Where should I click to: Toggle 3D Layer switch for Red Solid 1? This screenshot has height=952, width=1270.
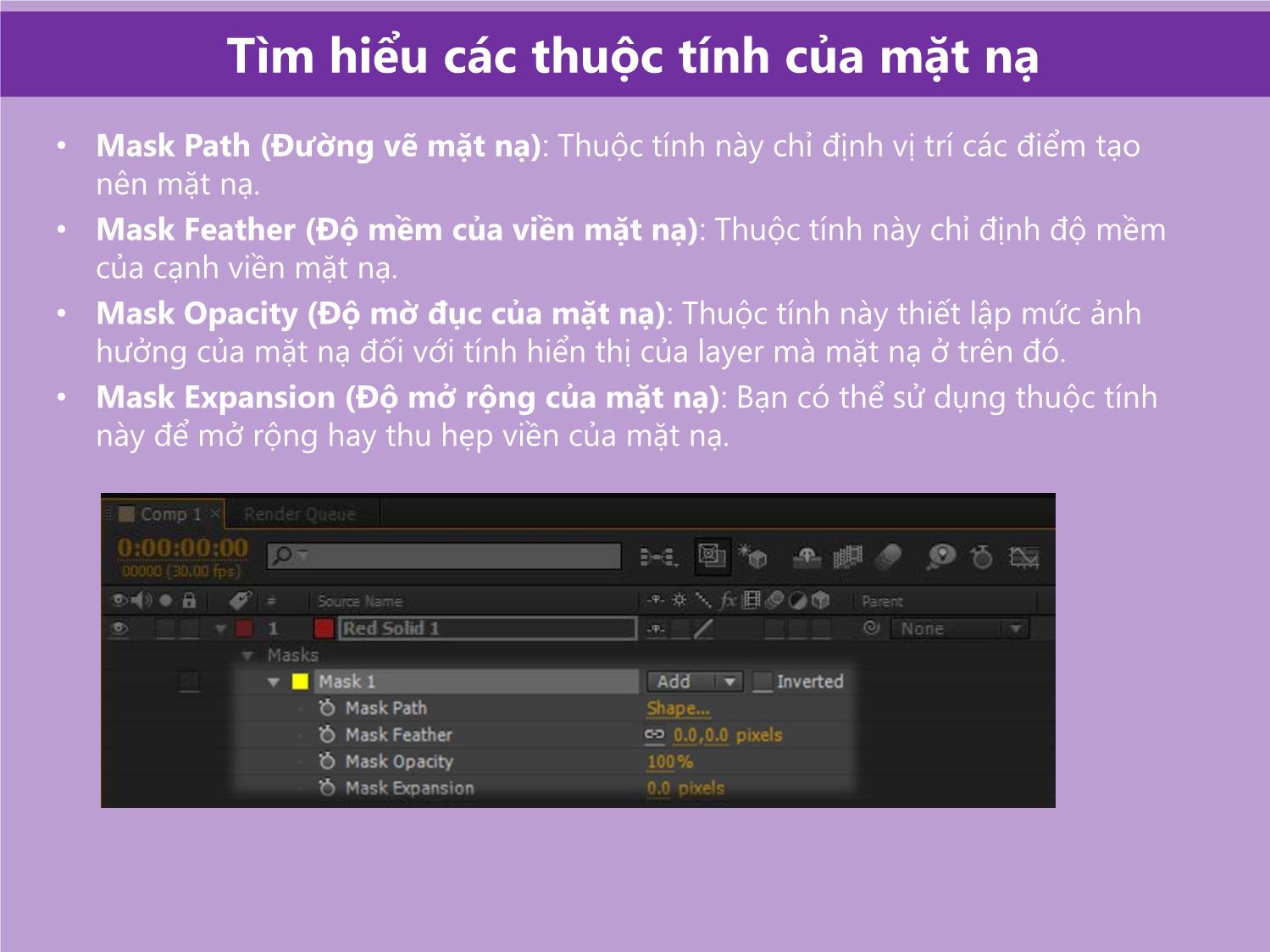coord(822,628)
